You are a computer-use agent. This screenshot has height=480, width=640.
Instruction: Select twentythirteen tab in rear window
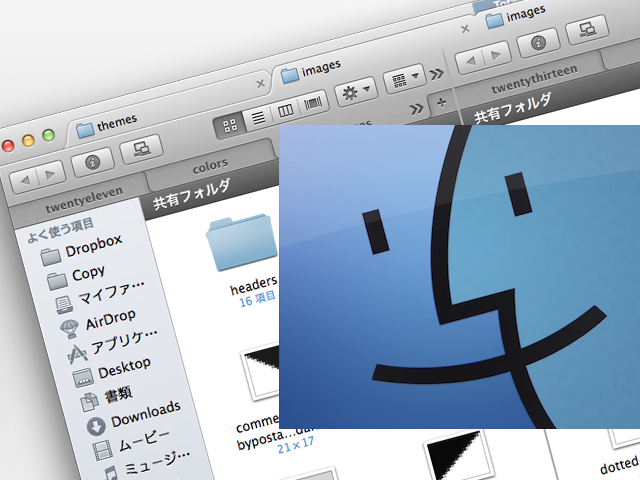pos(534,79)
